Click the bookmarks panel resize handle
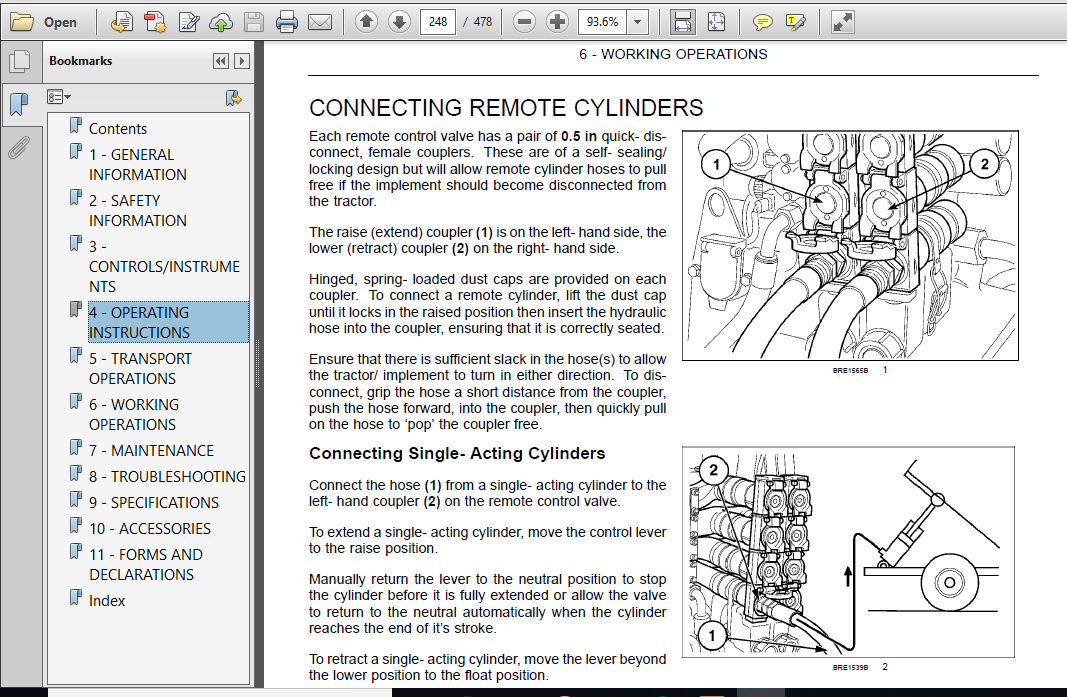Viewport: 1067px width, 697px height. coord(258,364)
